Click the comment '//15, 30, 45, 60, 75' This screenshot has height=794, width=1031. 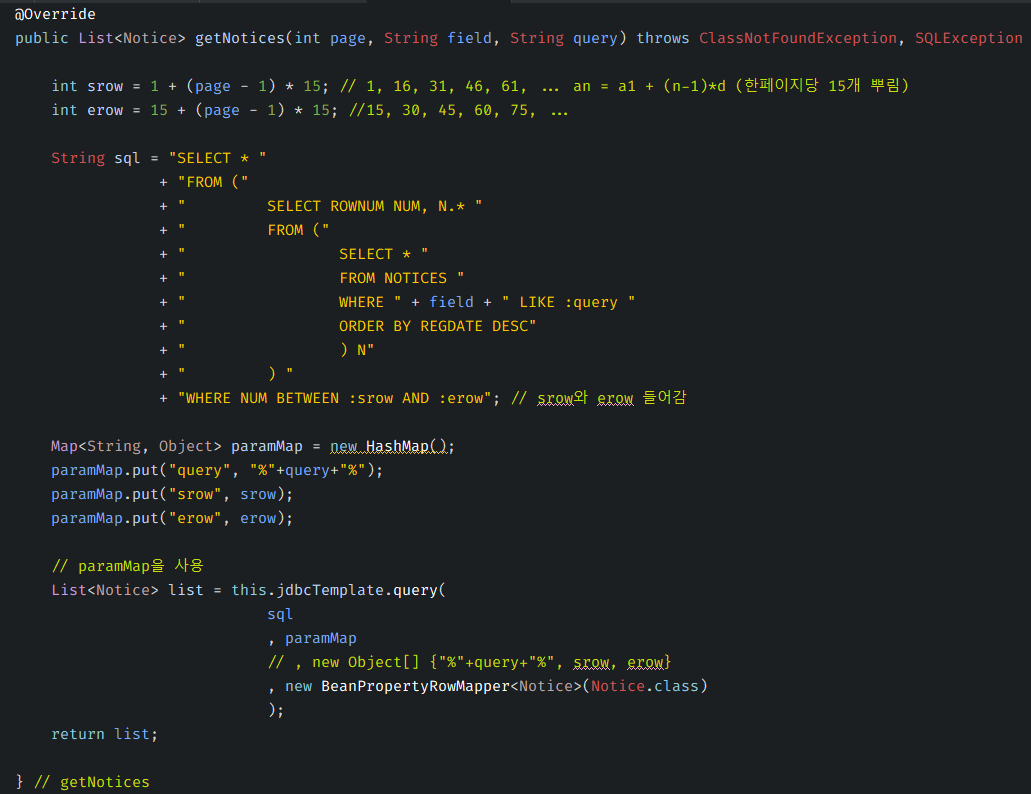(459, 110)
